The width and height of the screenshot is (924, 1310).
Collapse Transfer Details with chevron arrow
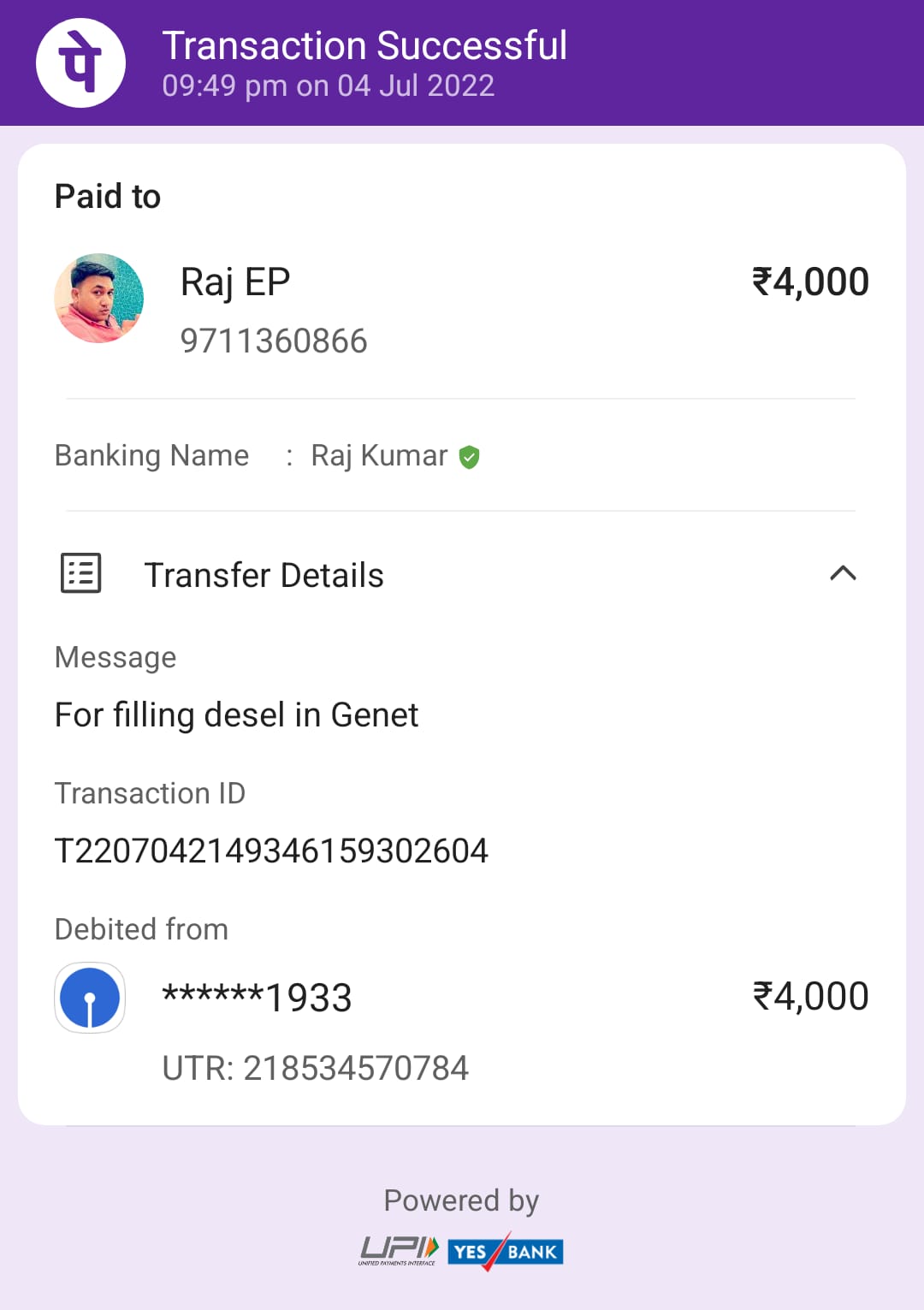[x=843, y=573]
